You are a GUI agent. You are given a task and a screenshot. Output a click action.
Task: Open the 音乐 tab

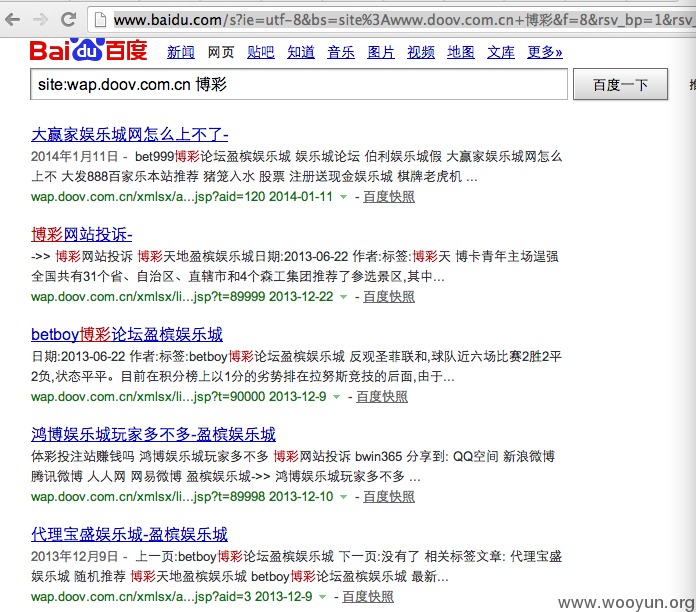tap(341, 52)
